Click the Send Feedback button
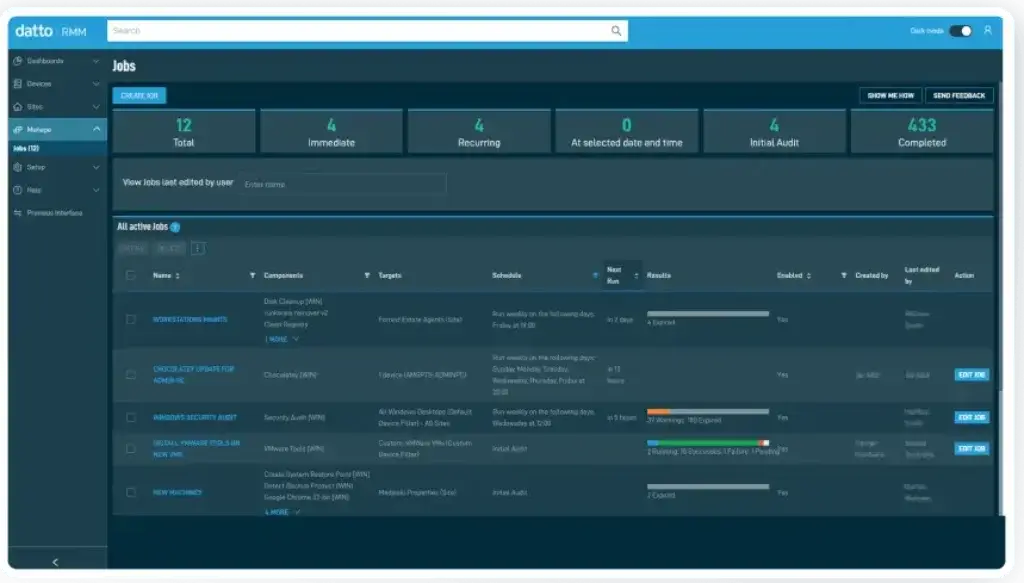The width and height of the screenshot is (1024, 583). 959,95
